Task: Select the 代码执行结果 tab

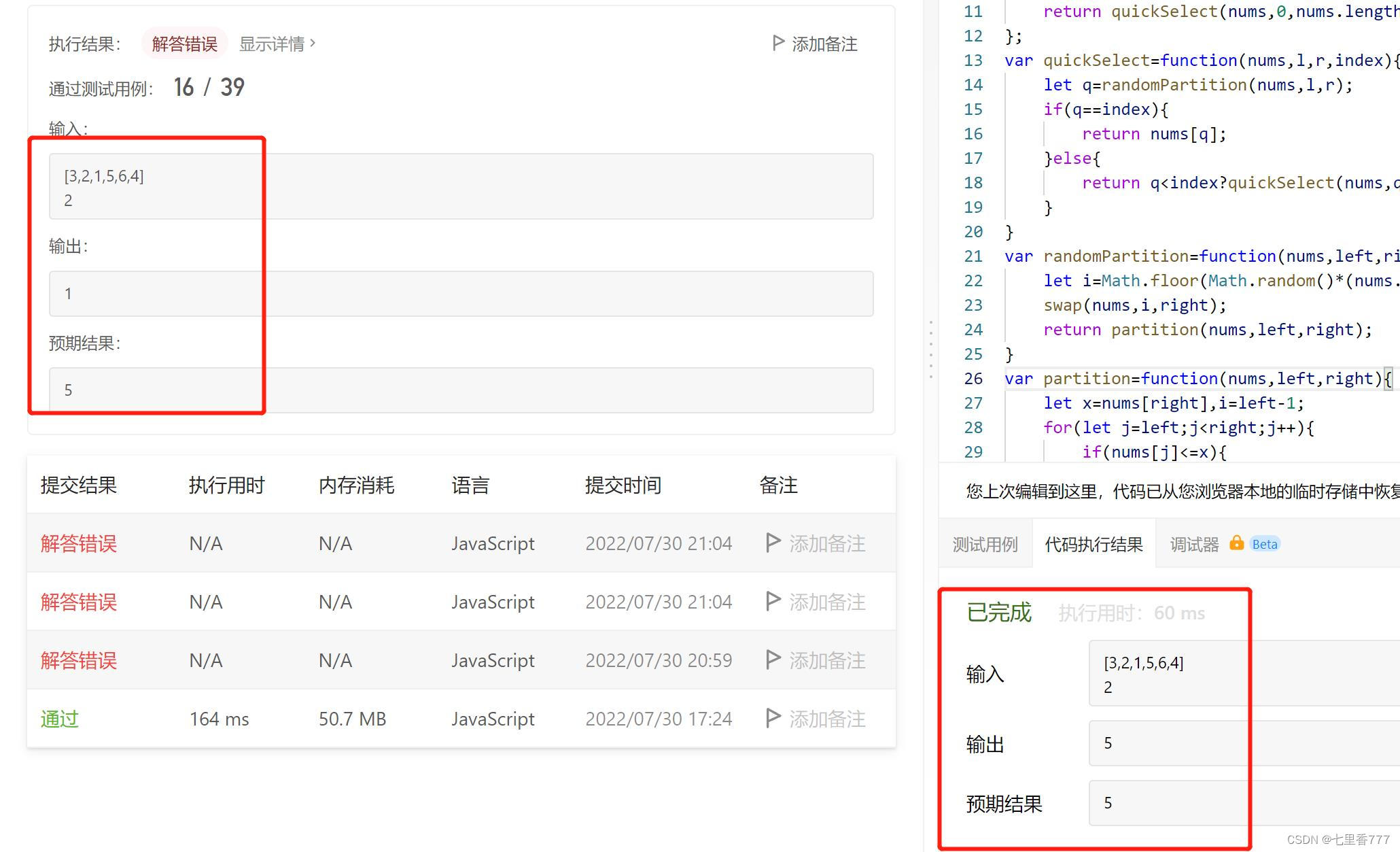Action: tap(1093, 544)
